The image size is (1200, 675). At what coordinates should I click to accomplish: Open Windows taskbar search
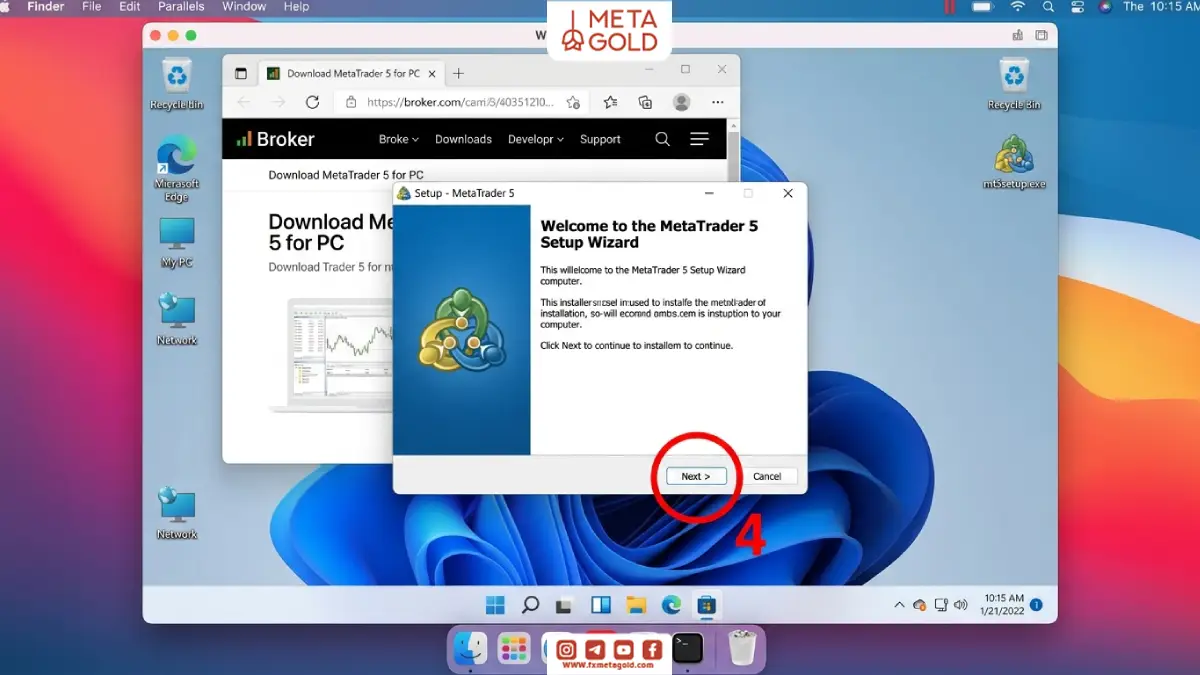531,605
